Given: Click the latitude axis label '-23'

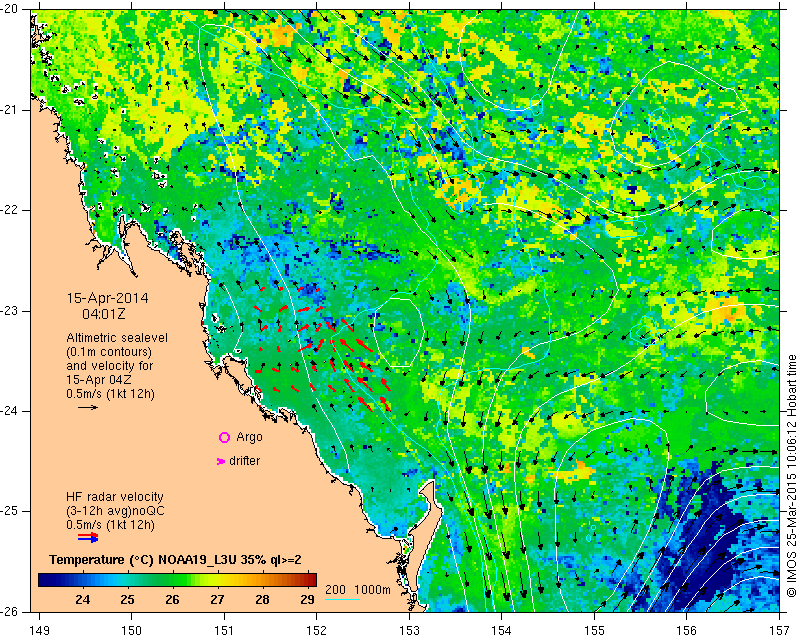Looking at the screenshot, I should 11,311.
